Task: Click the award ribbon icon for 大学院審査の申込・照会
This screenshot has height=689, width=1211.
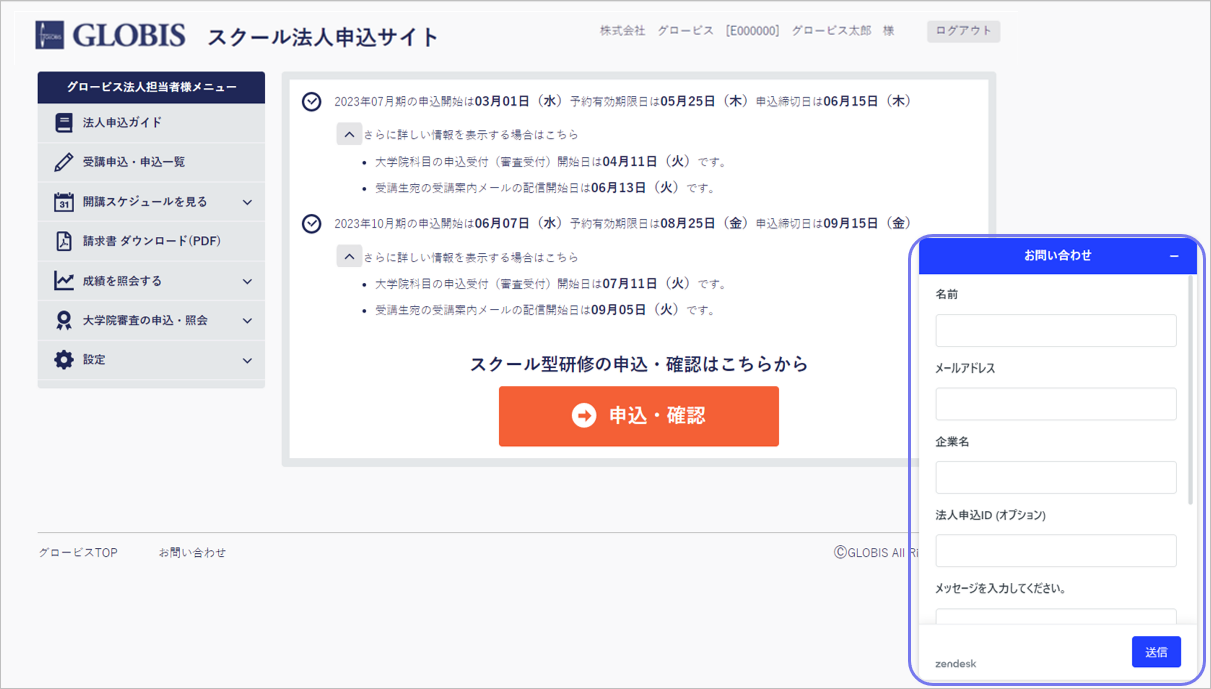Action: (x=64, y=320)
